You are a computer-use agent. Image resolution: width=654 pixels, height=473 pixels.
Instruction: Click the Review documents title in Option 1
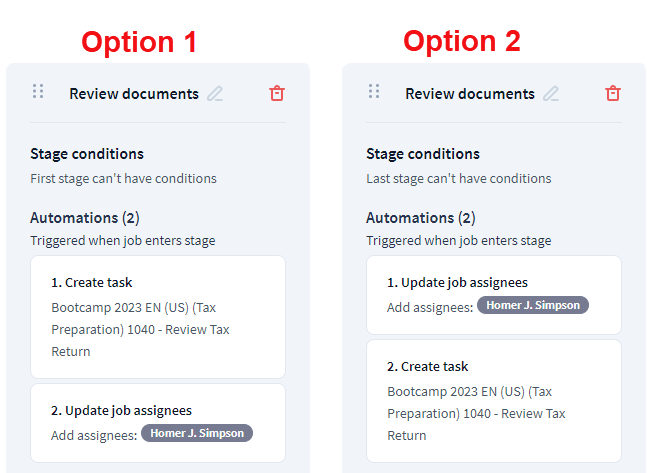click(x=134, y=94)
